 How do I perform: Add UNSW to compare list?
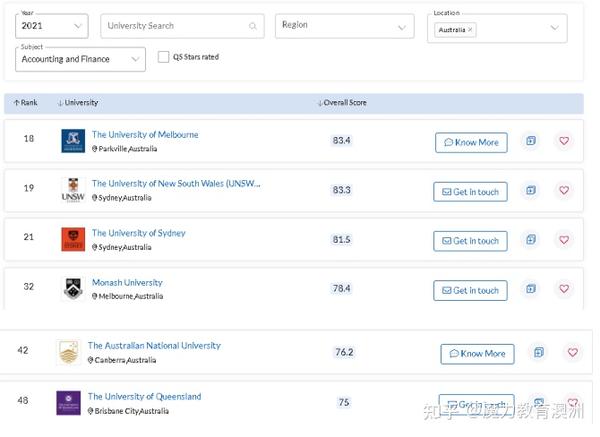pos(531,190)
